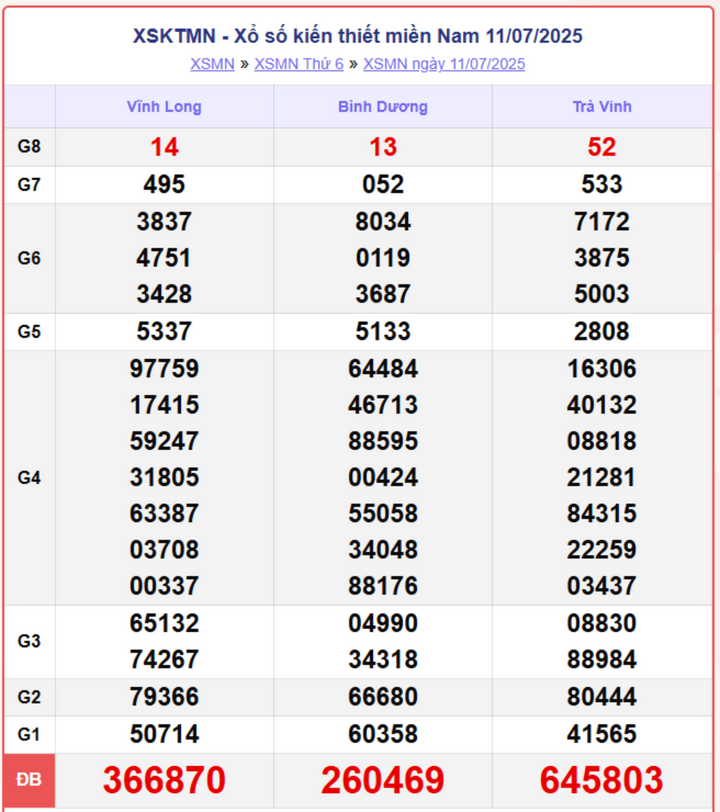Click G6 number 0119
This screenshot has width=720, height=812.
point(383,258)
